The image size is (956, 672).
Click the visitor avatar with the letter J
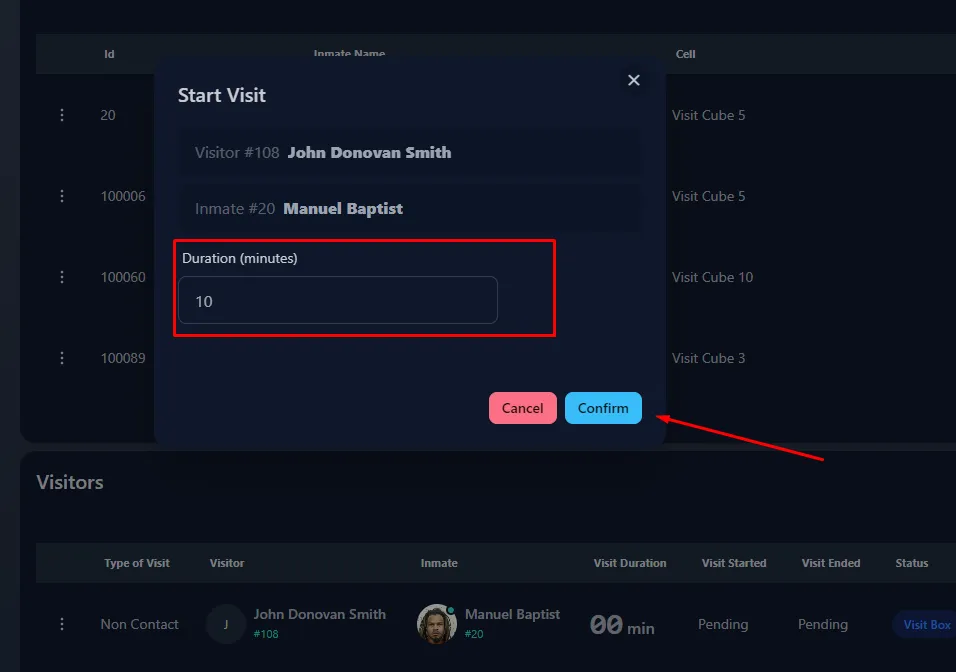(226, 624)
